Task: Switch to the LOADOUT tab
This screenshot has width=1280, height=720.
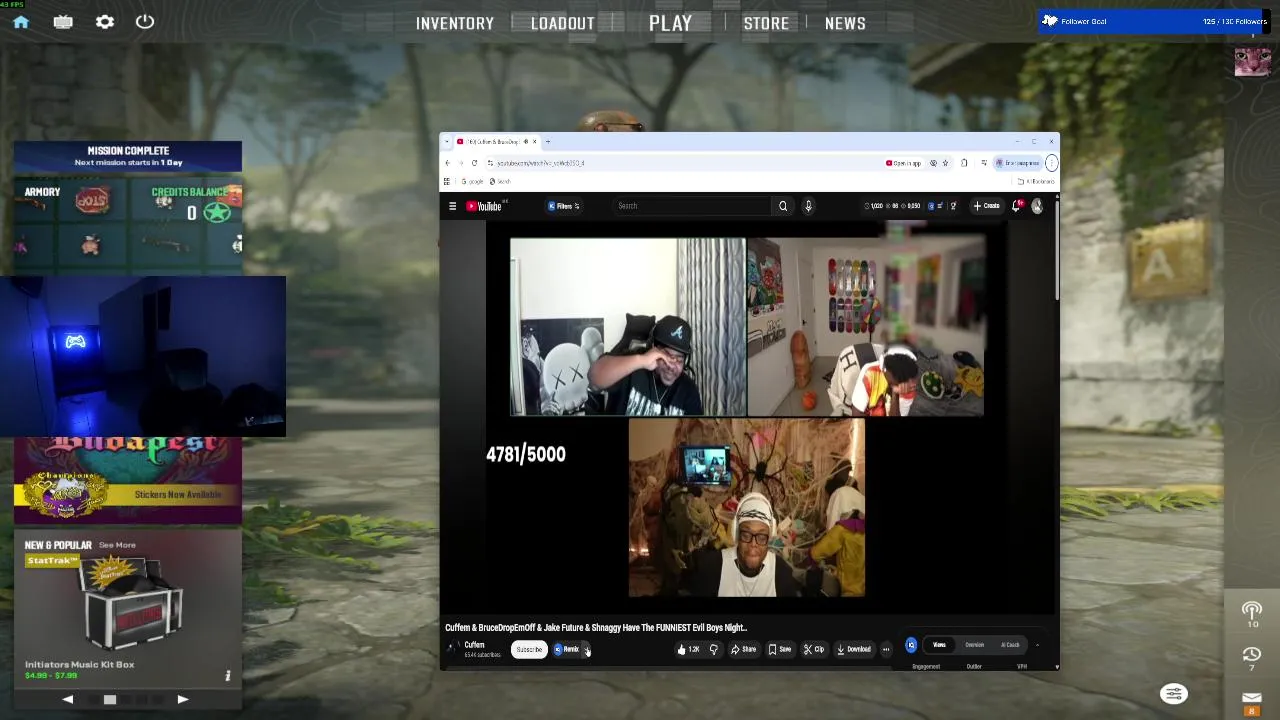Action: tap(562, 23)
